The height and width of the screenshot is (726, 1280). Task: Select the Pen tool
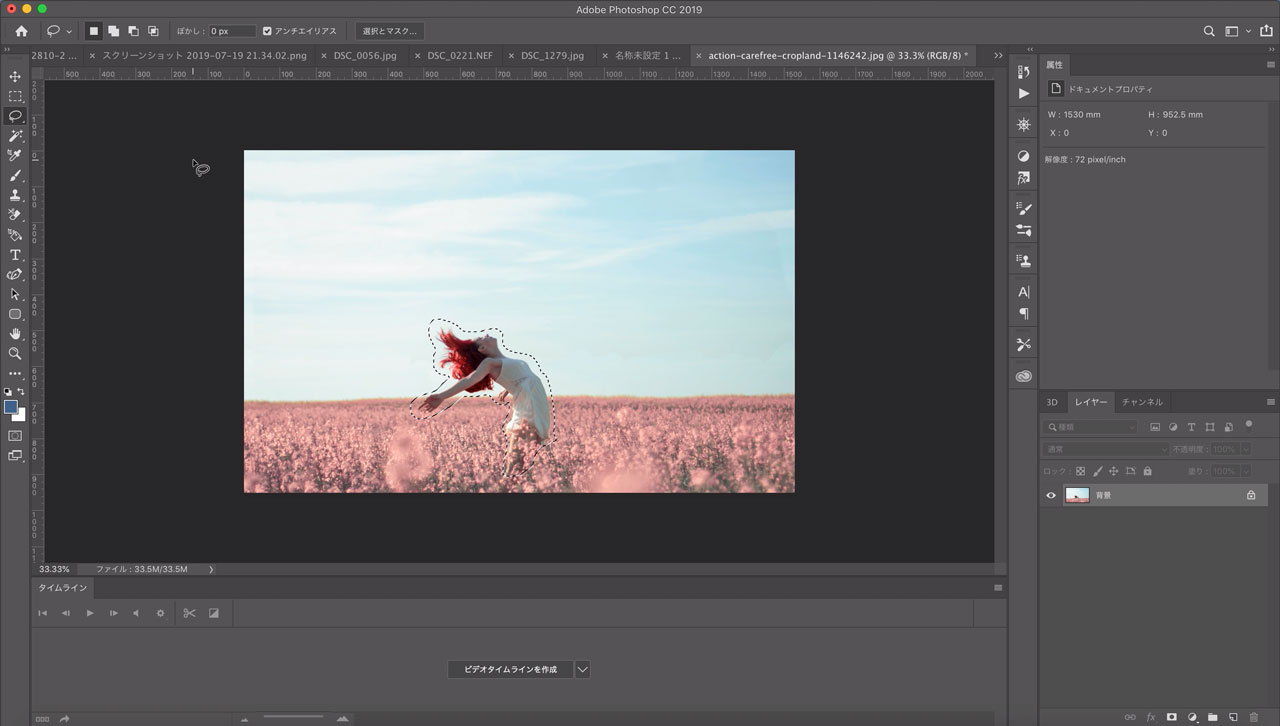point(15,274)
